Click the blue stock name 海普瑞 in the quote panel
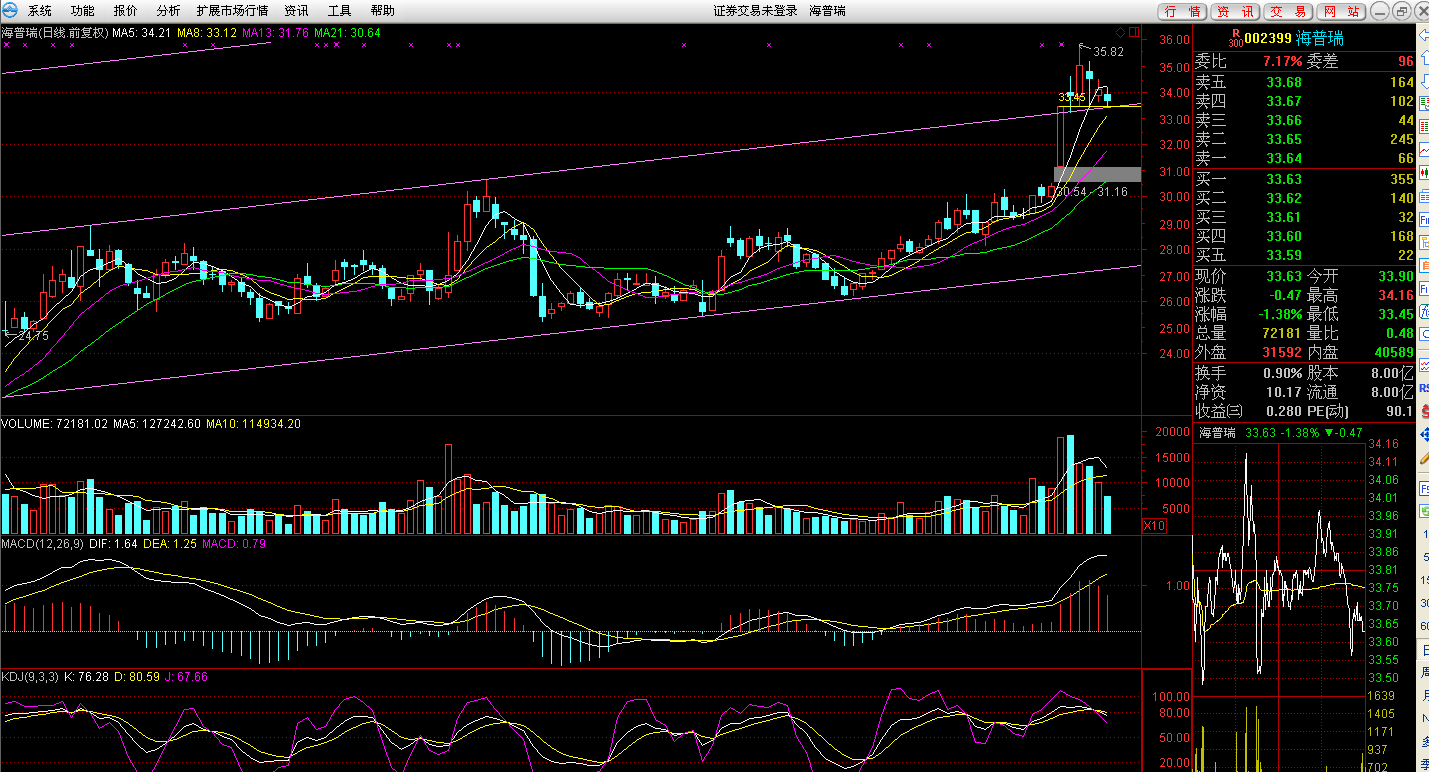Screen dimensions: 1429x772 point(1320,38)
